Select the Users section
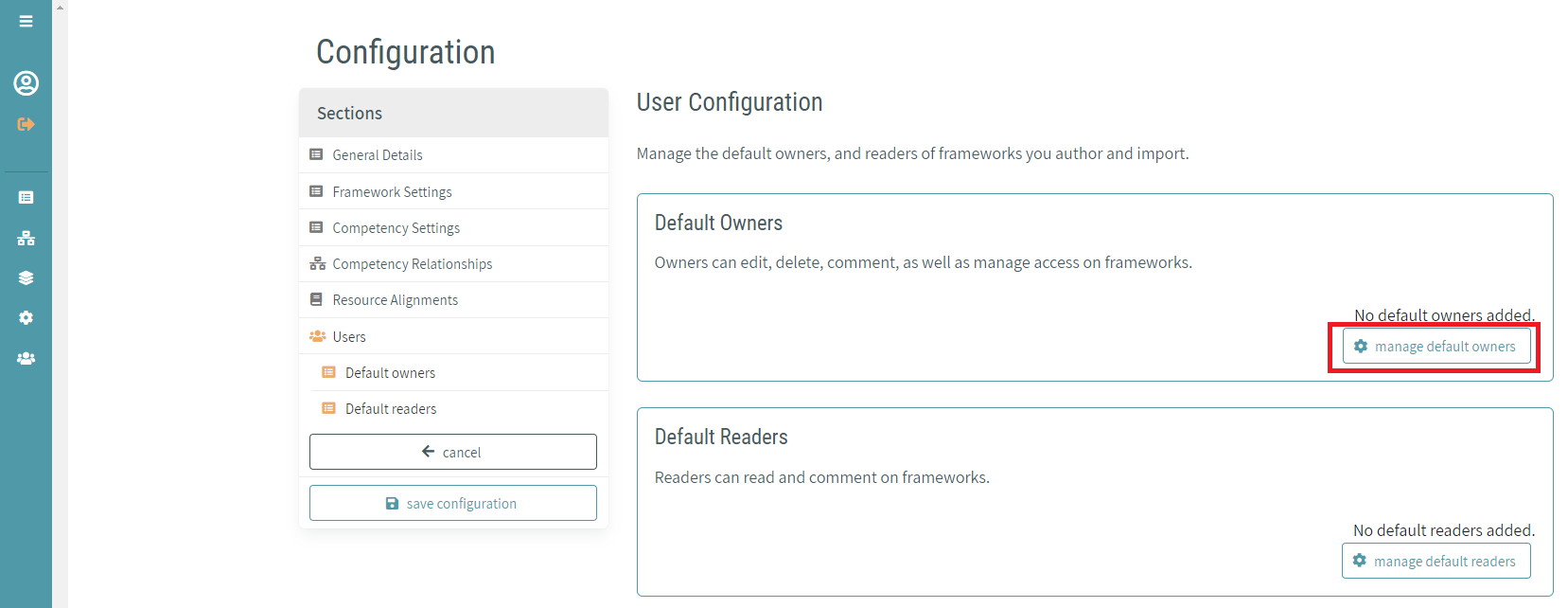The image size is (1568, 608). 453,336
